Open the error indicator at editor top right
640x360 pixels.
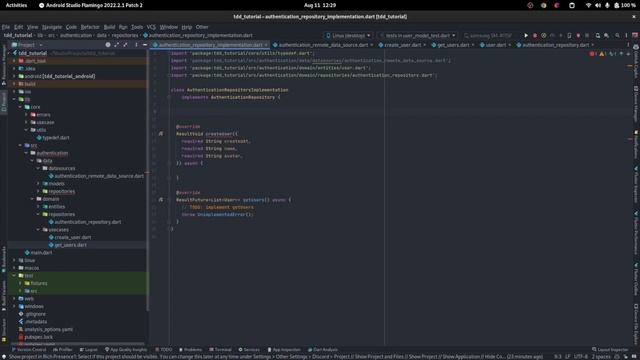pyautogui.click(x=593, y=53)
